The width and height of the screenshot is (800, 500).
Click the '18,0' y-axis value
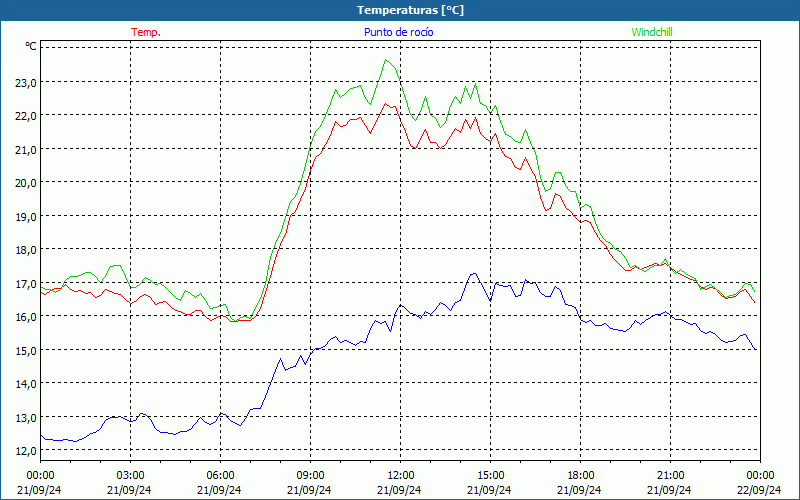(26, 250)
